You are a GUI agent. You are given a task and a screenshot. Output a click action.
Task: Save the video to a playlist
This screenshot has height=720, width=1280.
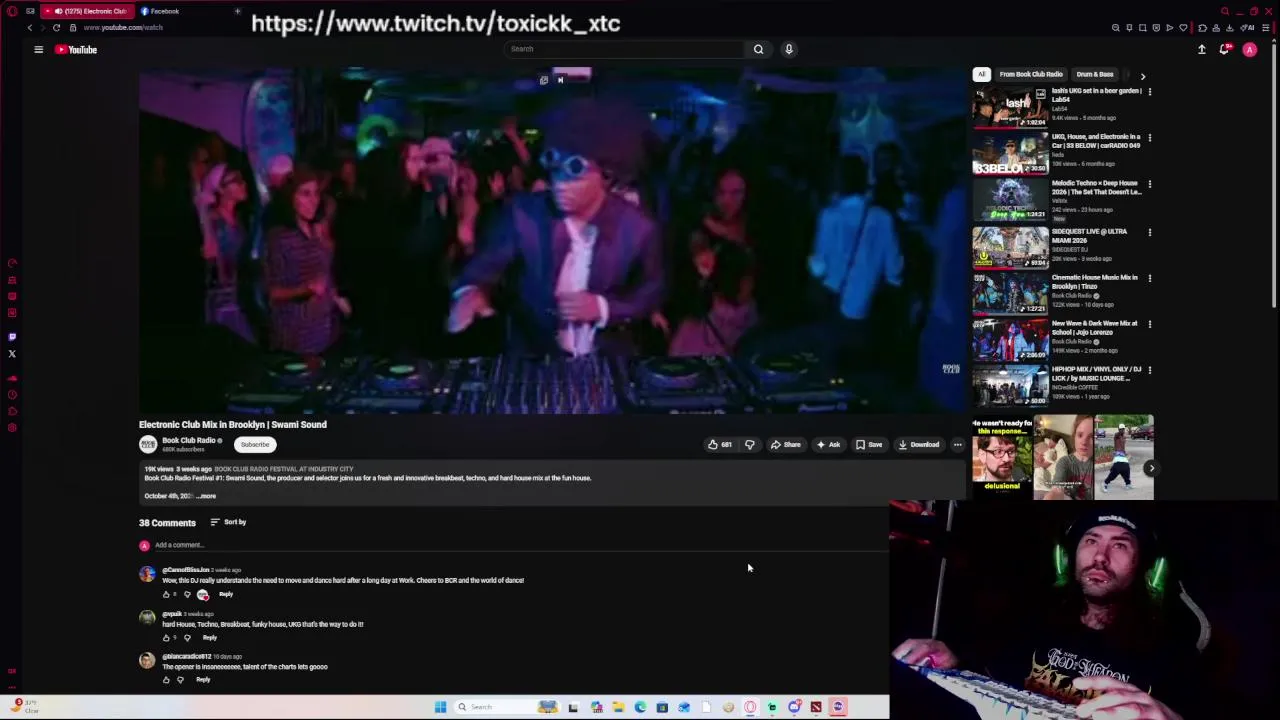(869, 445)
